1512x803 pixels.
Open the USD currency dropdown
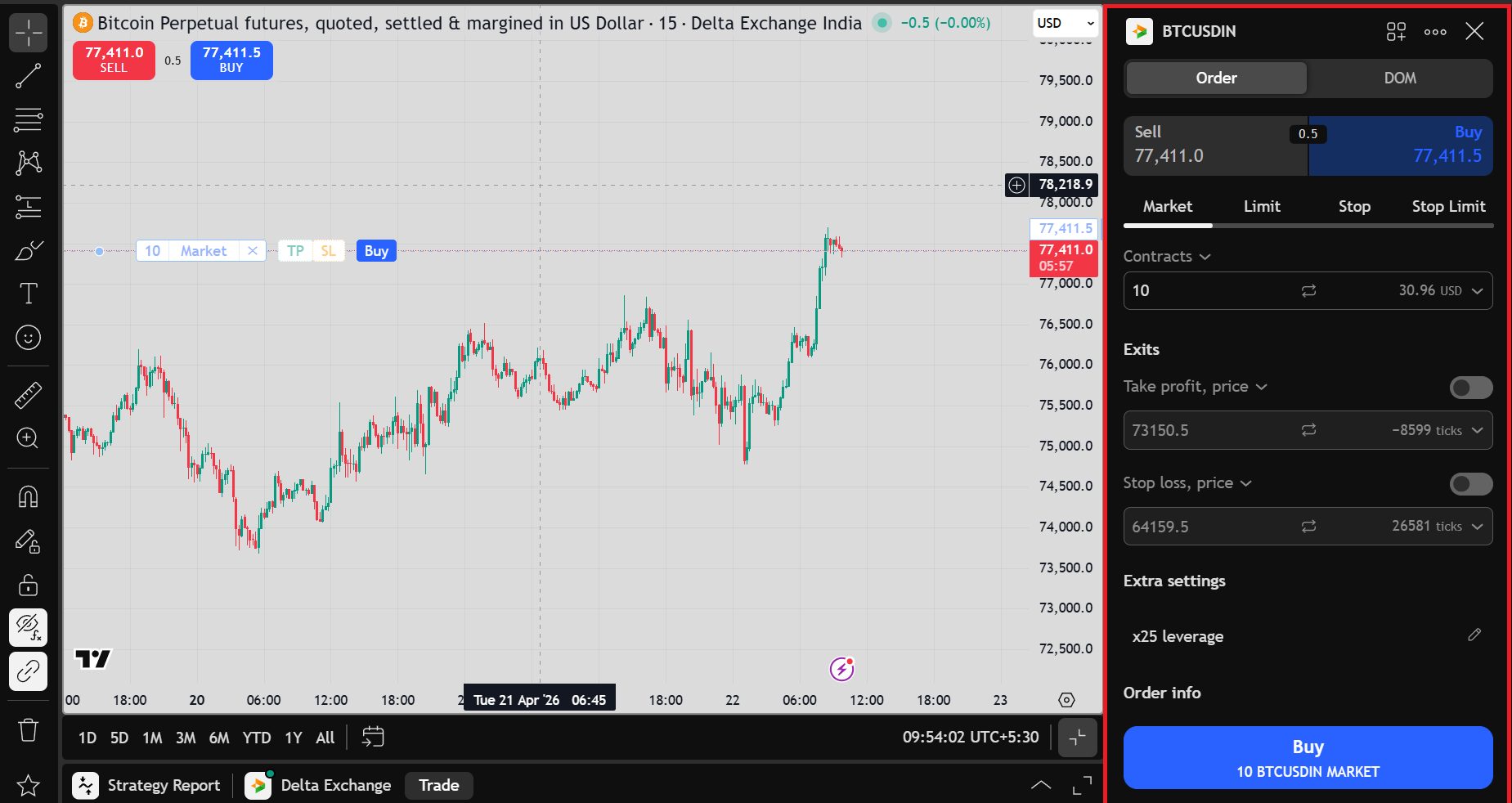point(1066,23)
